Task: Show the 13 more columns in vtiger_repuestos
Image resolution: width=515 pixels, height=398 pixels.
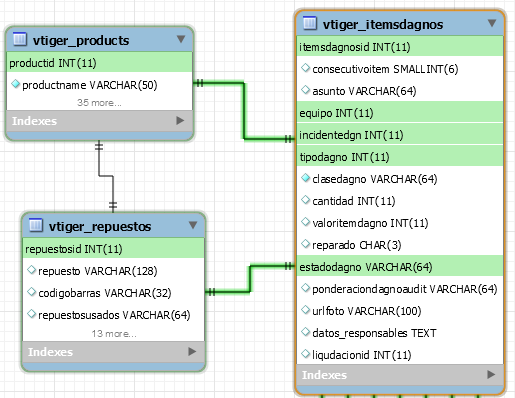Action: (114, 333)
